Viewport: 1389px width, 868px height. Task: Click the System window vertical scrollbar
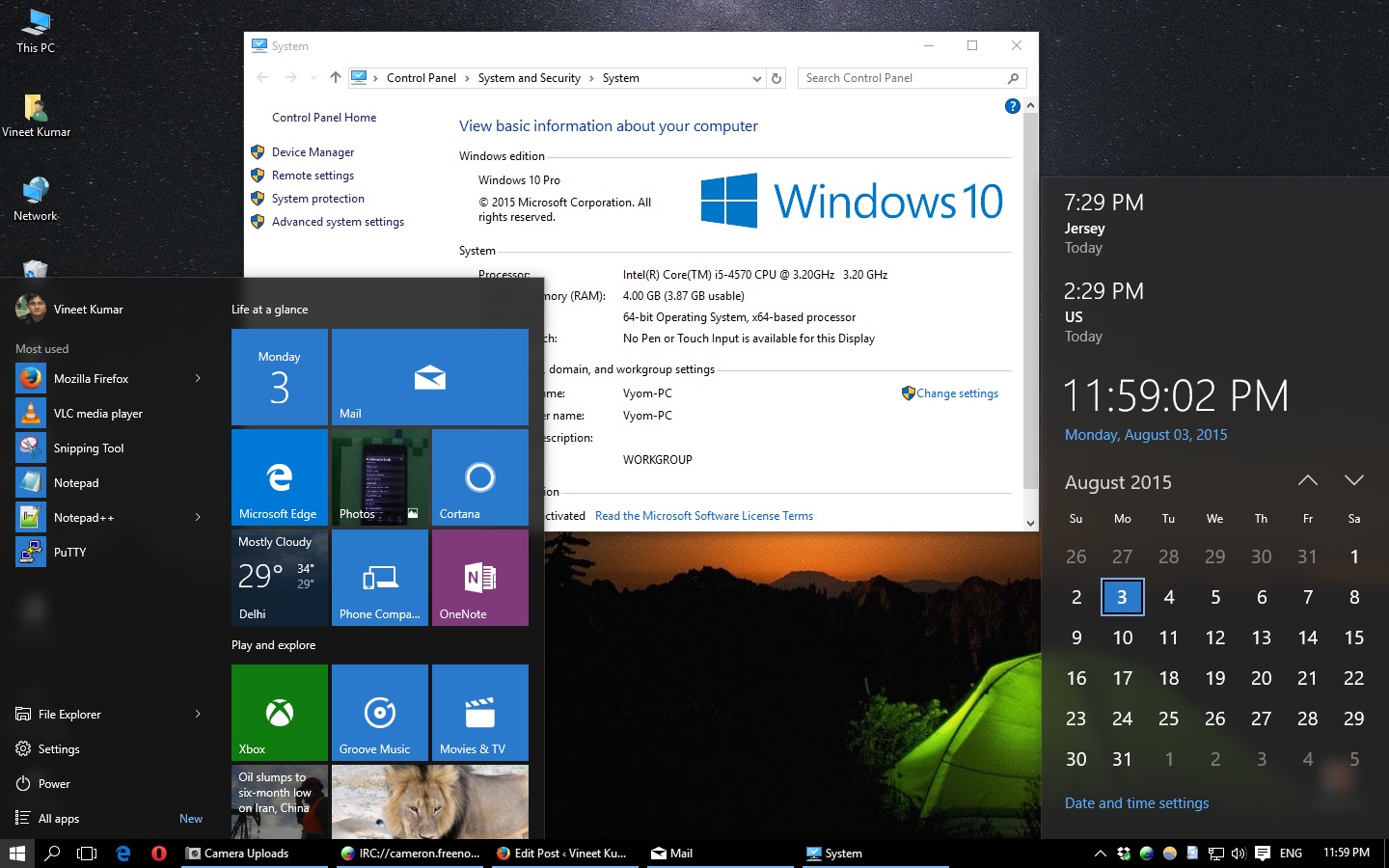[x=1030, y=301]
